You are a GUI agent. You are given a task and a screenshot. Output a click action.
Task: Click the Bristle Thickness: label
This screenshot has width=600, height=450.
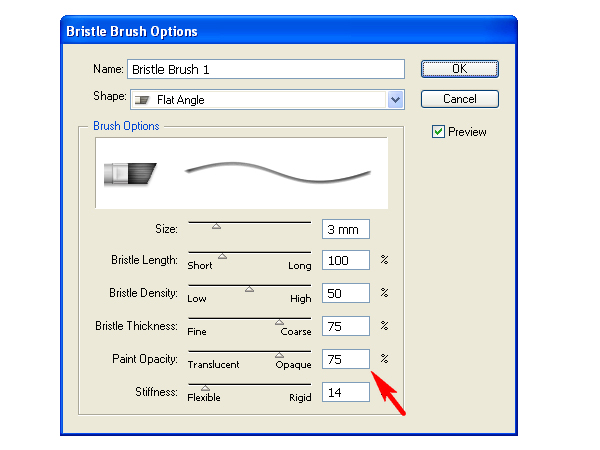(x=137, y=326)
